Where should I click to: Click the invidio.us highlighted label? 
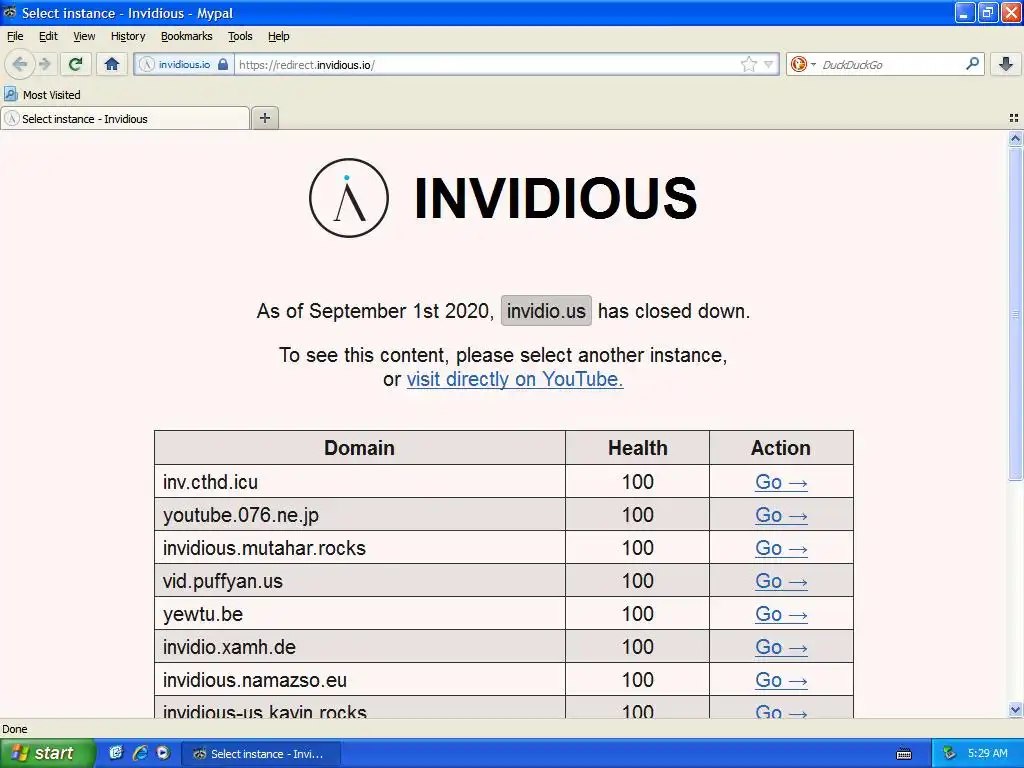coord(546,311)
